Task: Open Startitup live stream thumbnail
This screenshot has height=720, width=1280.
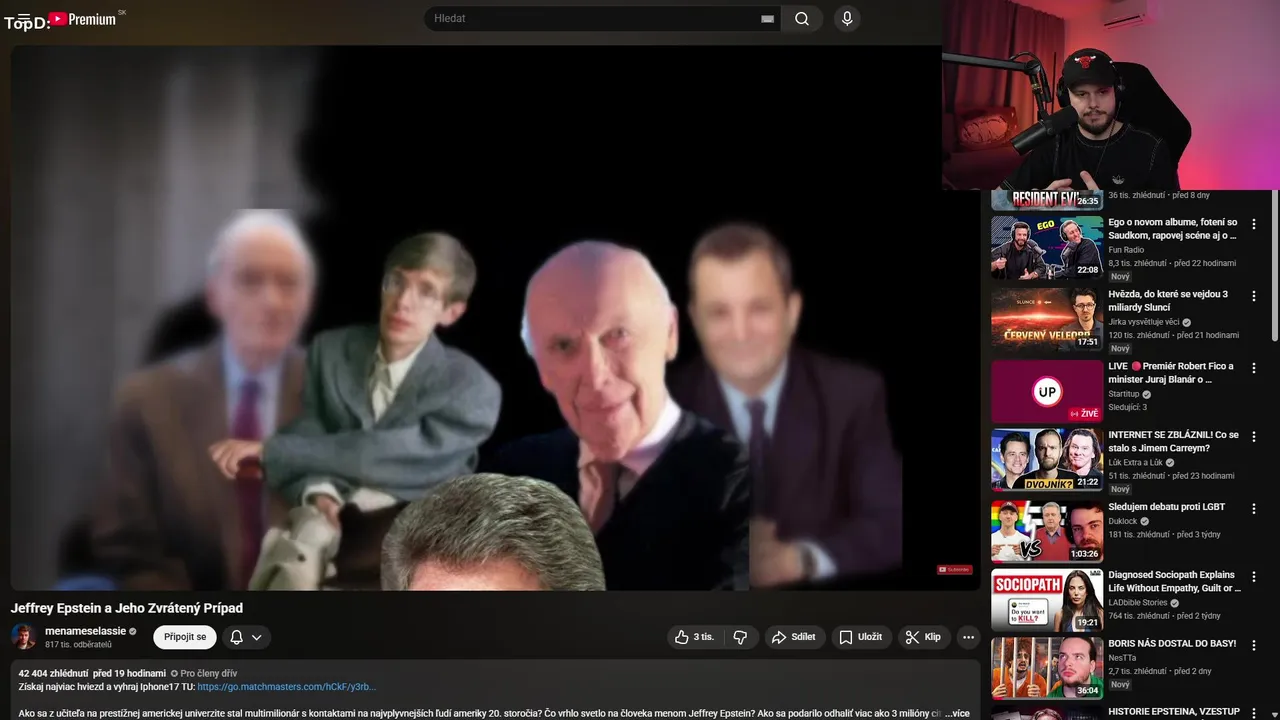Action: point(1047,392)
